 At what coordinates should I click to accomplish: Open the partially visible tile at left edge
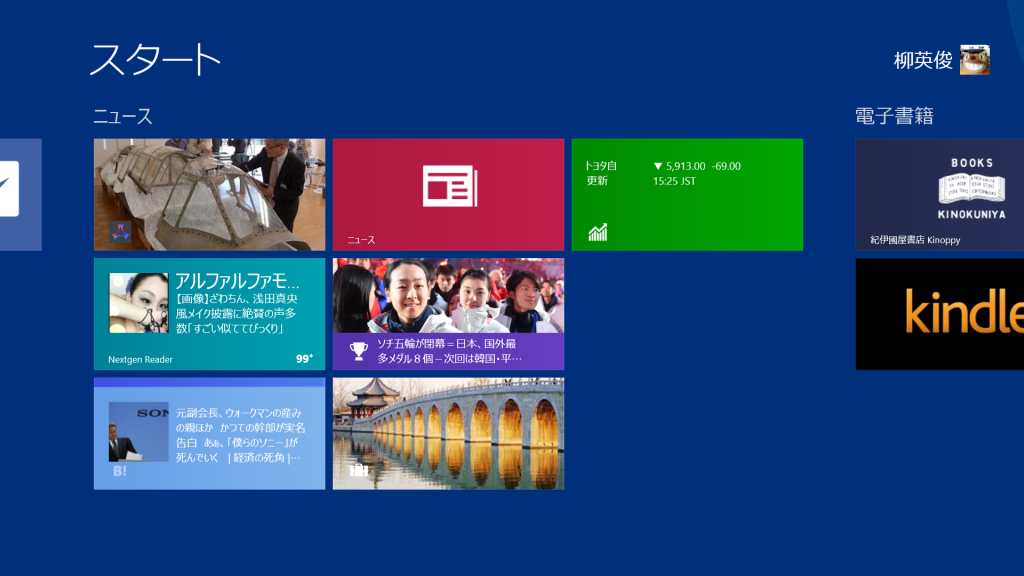click(x=21, y=195)
